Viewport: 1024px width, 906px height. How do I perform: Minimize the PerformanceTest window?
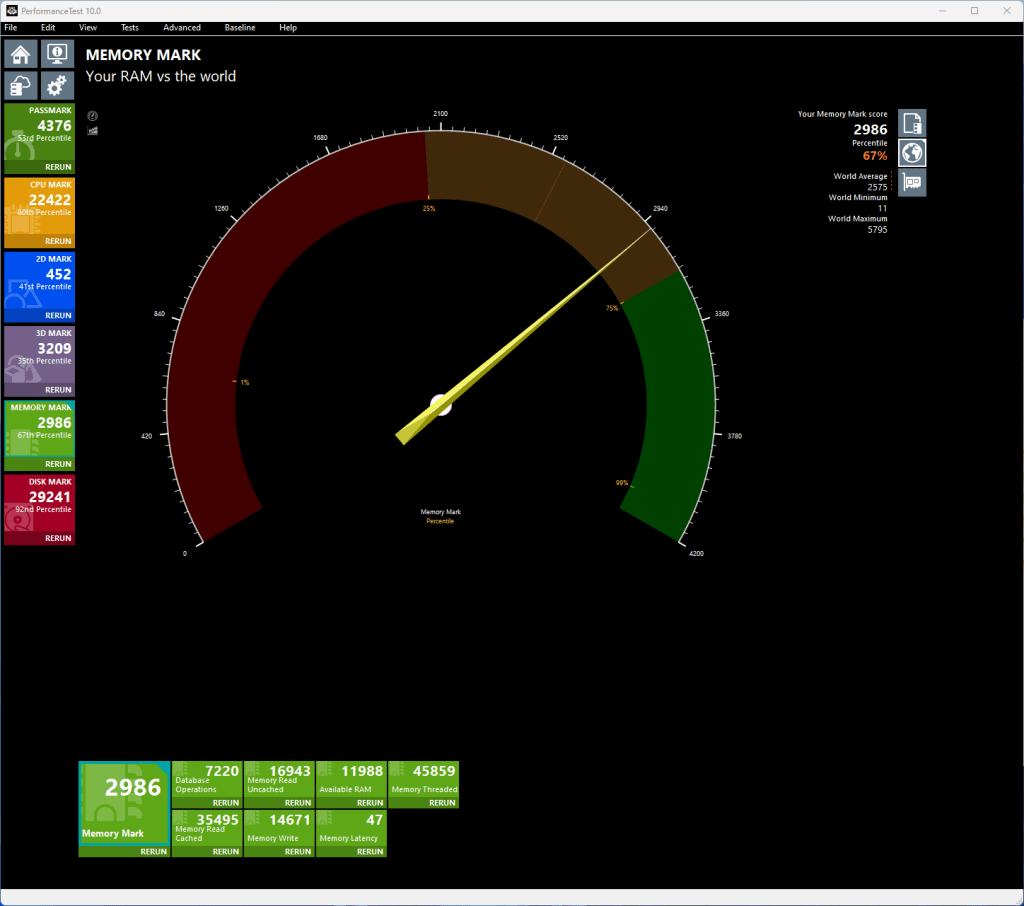click(x=942, y=10)
